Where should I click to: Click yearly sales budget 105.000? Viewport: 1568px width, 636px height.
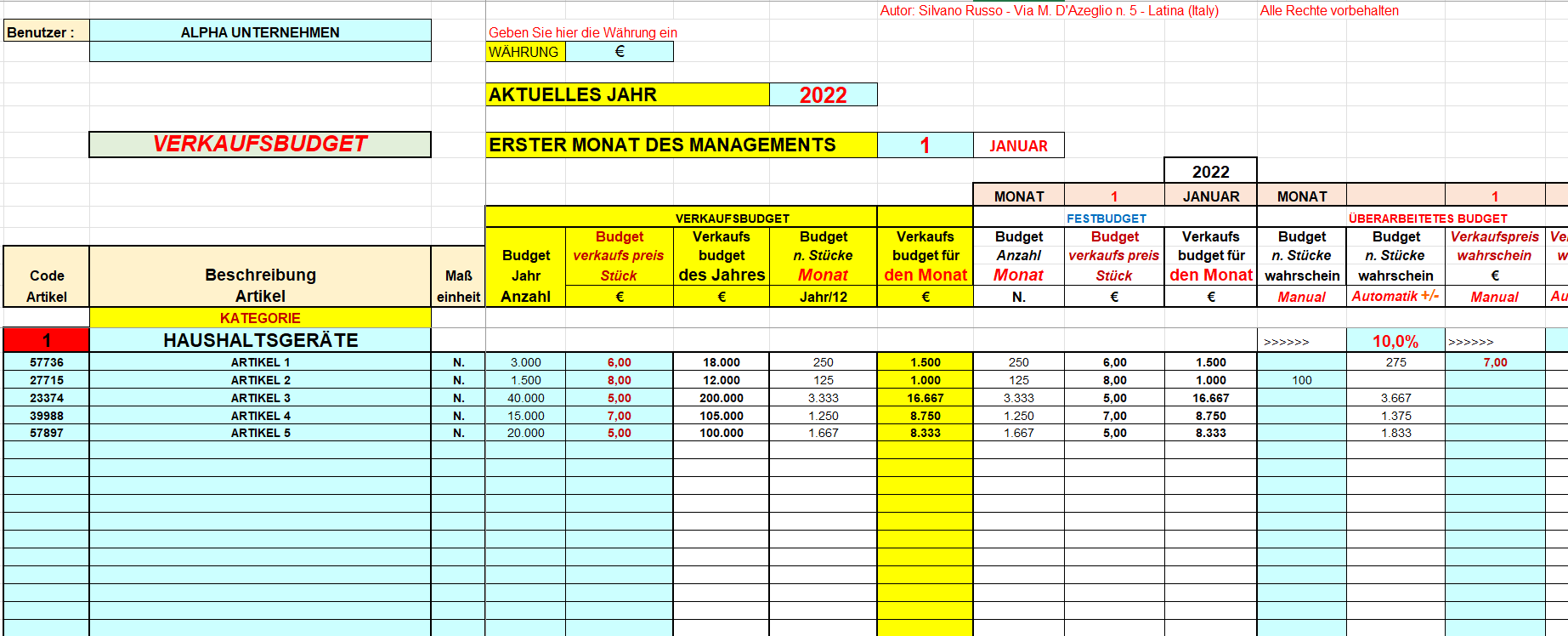coord(722,416)
